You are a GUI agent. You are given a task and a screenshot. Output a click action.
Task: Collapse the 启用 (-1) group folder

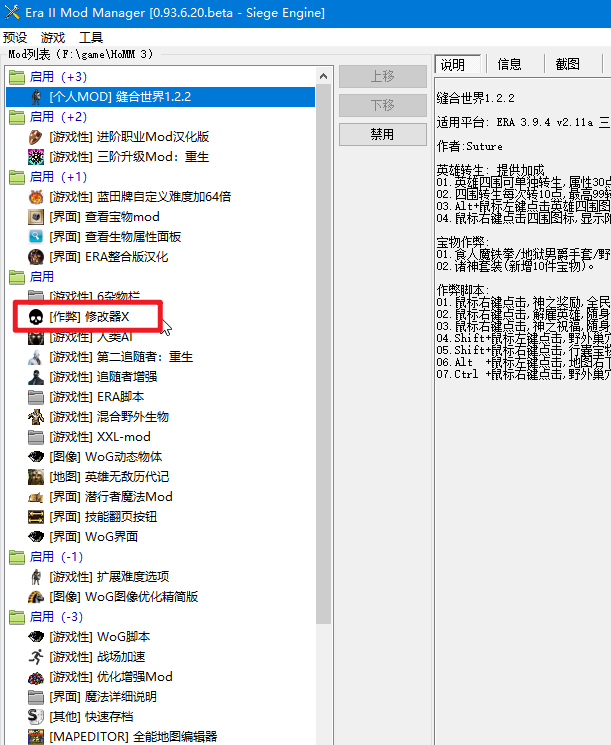click(x=17, y=557)
